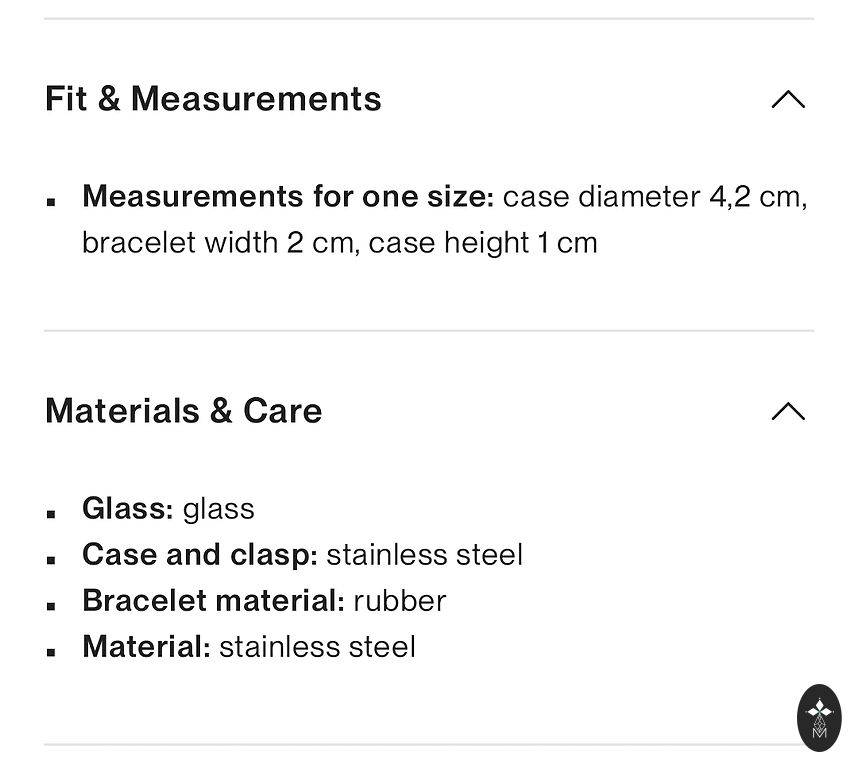858x768 pixels.
Task: Collapse the Materials & Care section chevron
Action: [788, 411]
